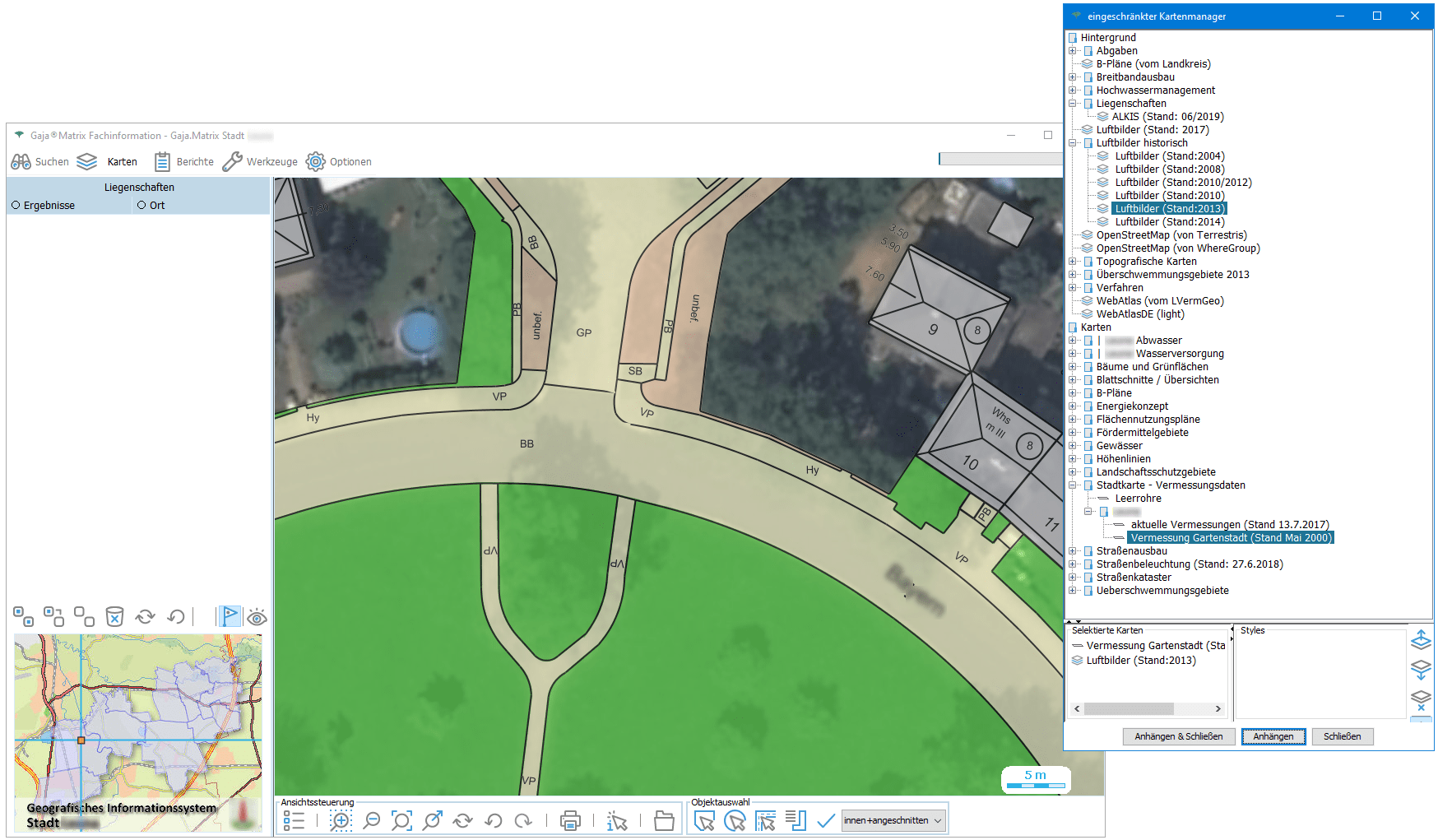Screen dimensions: 1438x840
Task: Toggle the eye visibility icon
Action: click(x=257, y=617)
